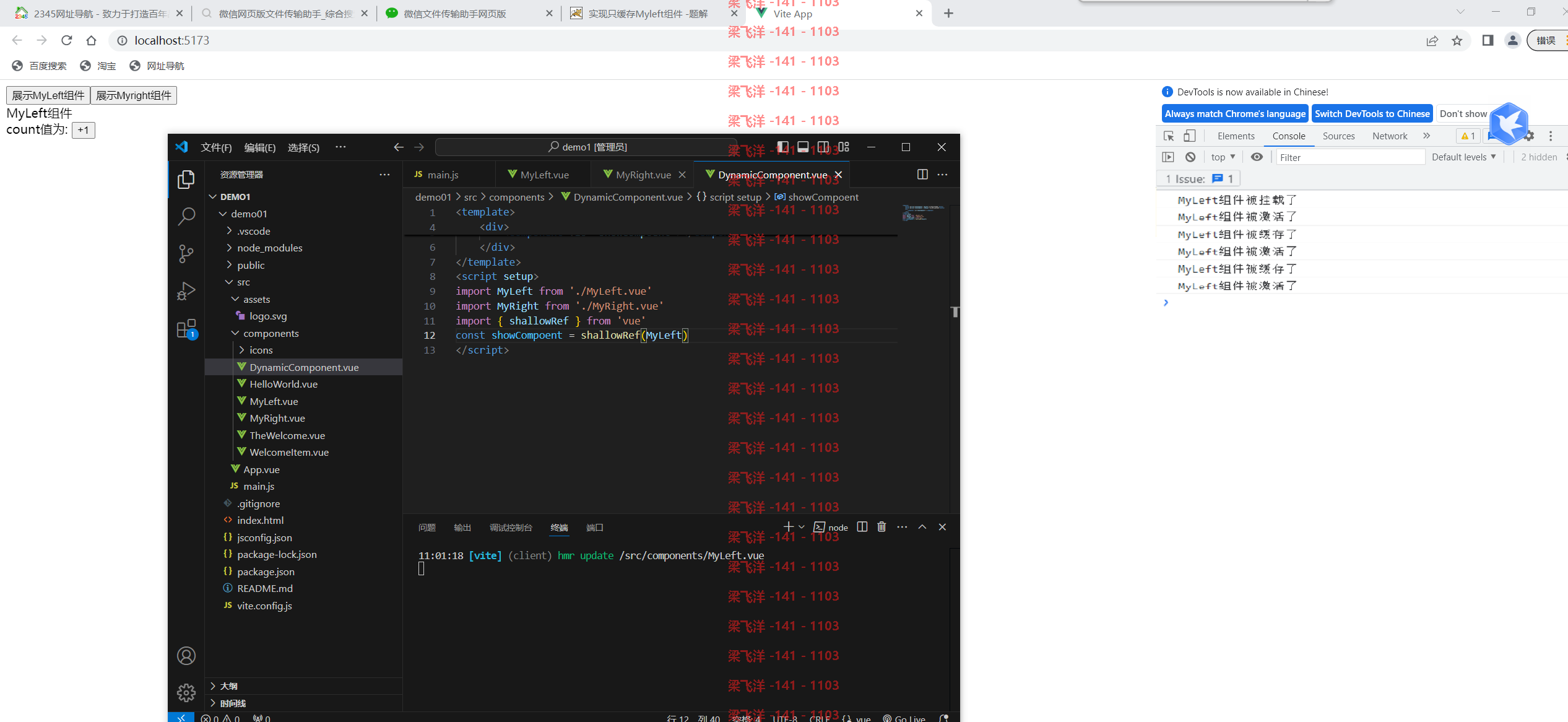Split the terminal pane

(x=862, y=527)
